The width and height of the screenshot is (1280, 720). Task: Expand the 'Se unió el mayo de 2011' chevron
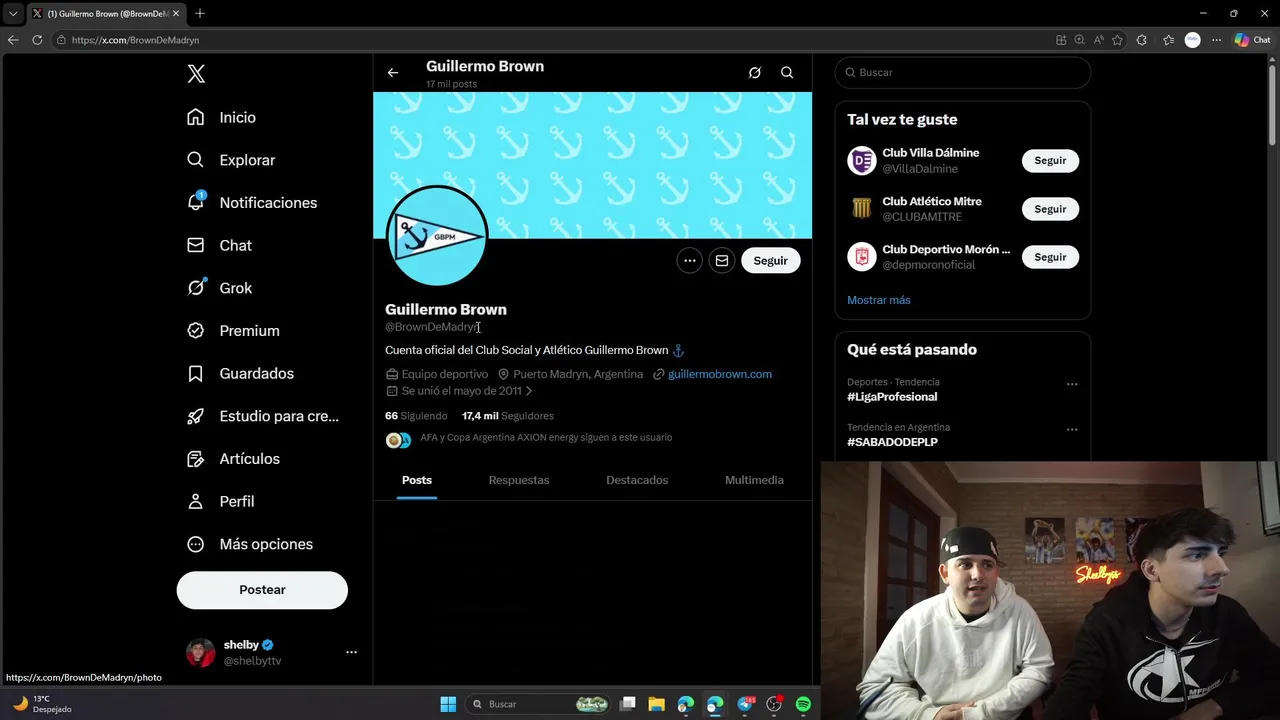tap(529, 391)
